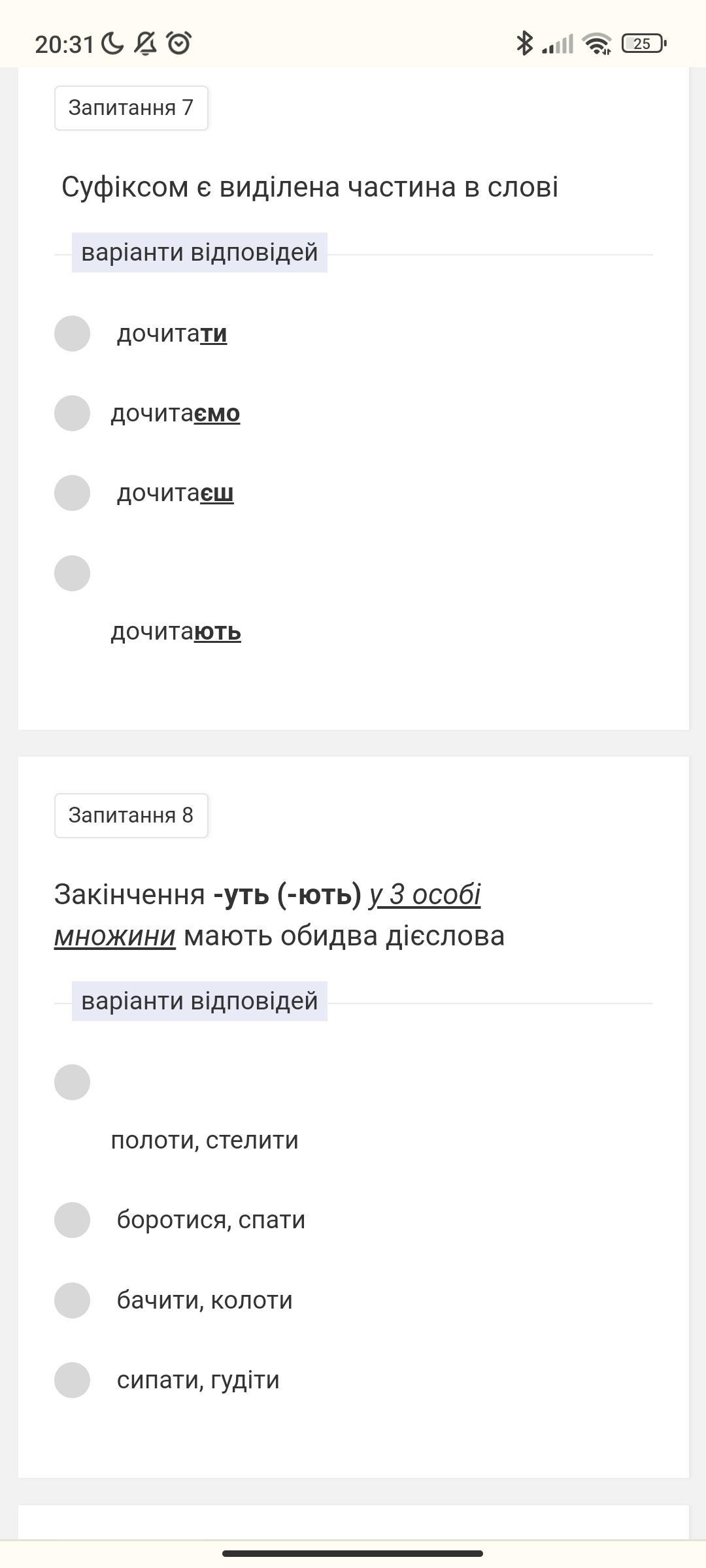Pick the 'бачити, колоти' radio button
The width and height of the screenshot is (706, 1568).
pyautogui.click(x=72, y=1300)
